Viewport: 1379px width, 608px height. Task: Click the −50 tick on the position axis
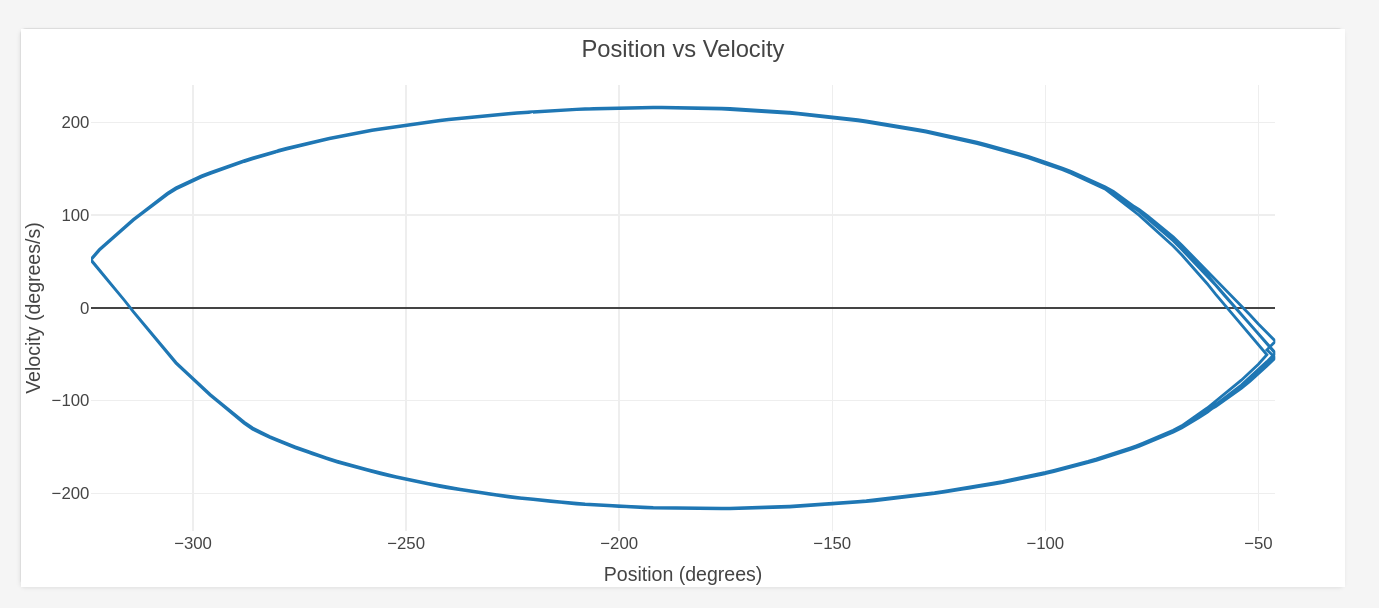coord(1258,544)
